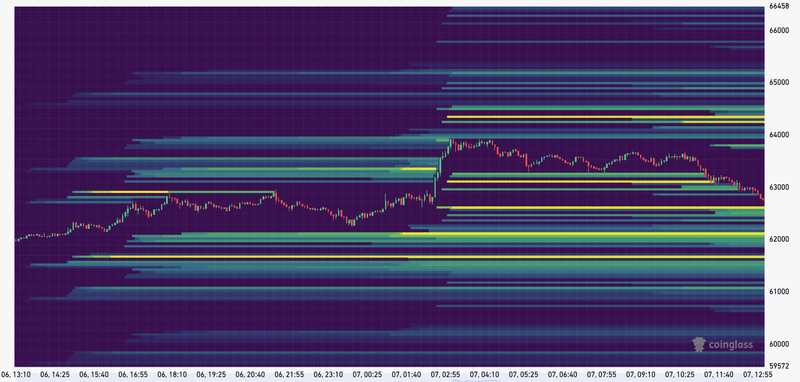Select the '07, 12:55' time label

(759, 375)
